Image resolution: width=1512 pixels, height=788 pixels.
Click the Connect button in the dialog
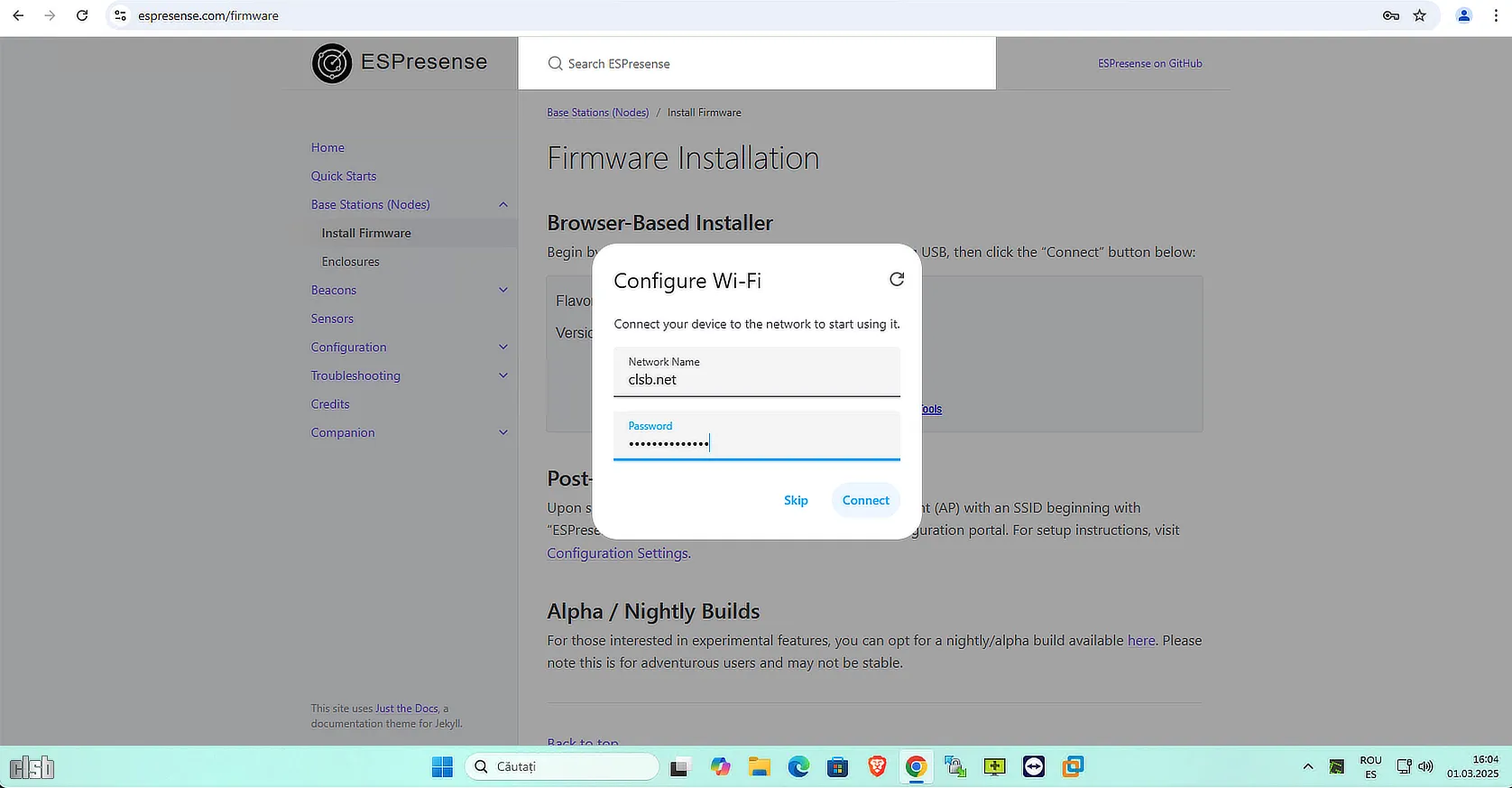[x=866, y=500]
